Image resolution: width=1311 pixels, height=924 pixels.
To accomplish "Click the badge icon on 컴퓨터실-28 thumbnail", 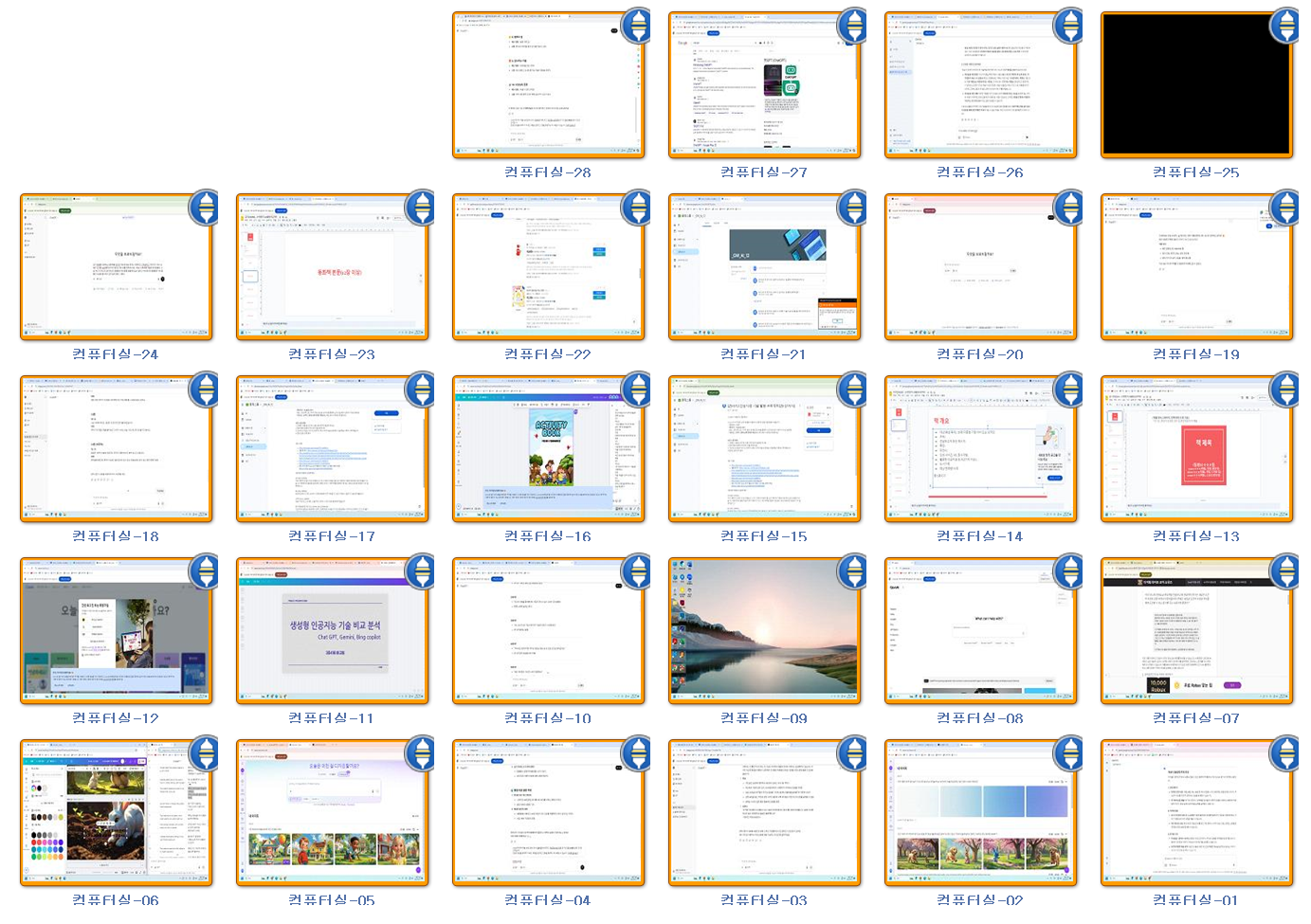I will coord(636,27).
